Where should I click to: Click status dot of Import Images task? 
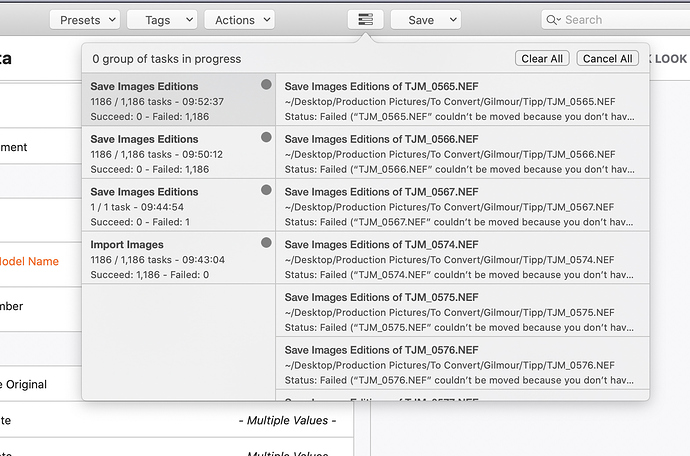266,243
